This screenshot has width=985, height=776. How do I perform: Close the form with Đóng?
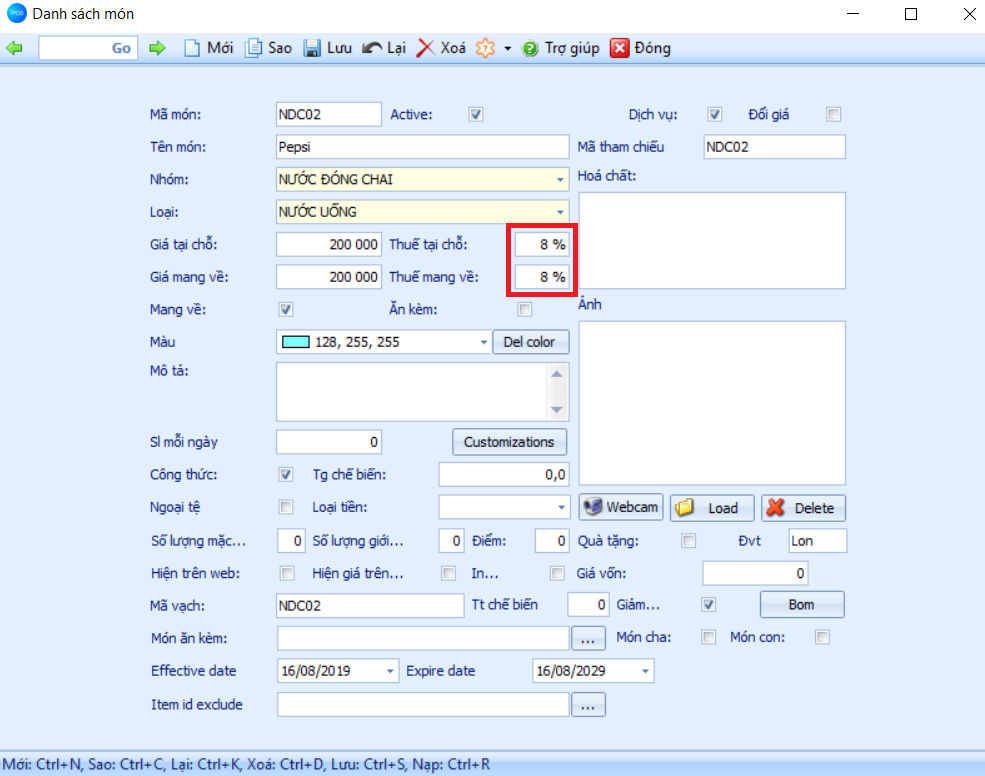point(641,48)
